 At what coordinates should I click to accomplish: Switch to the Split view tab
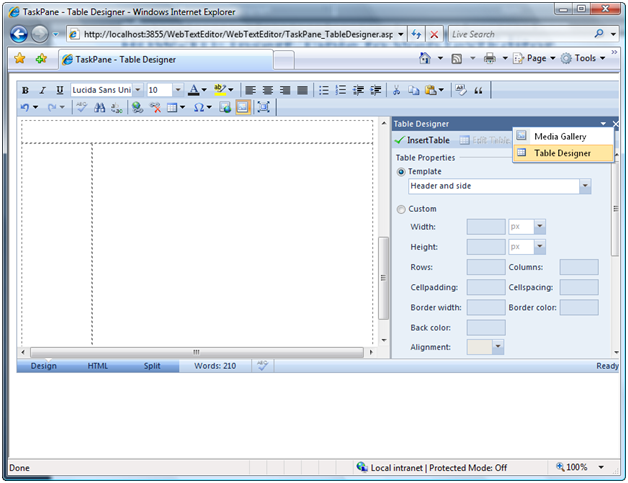click(152, 366)
